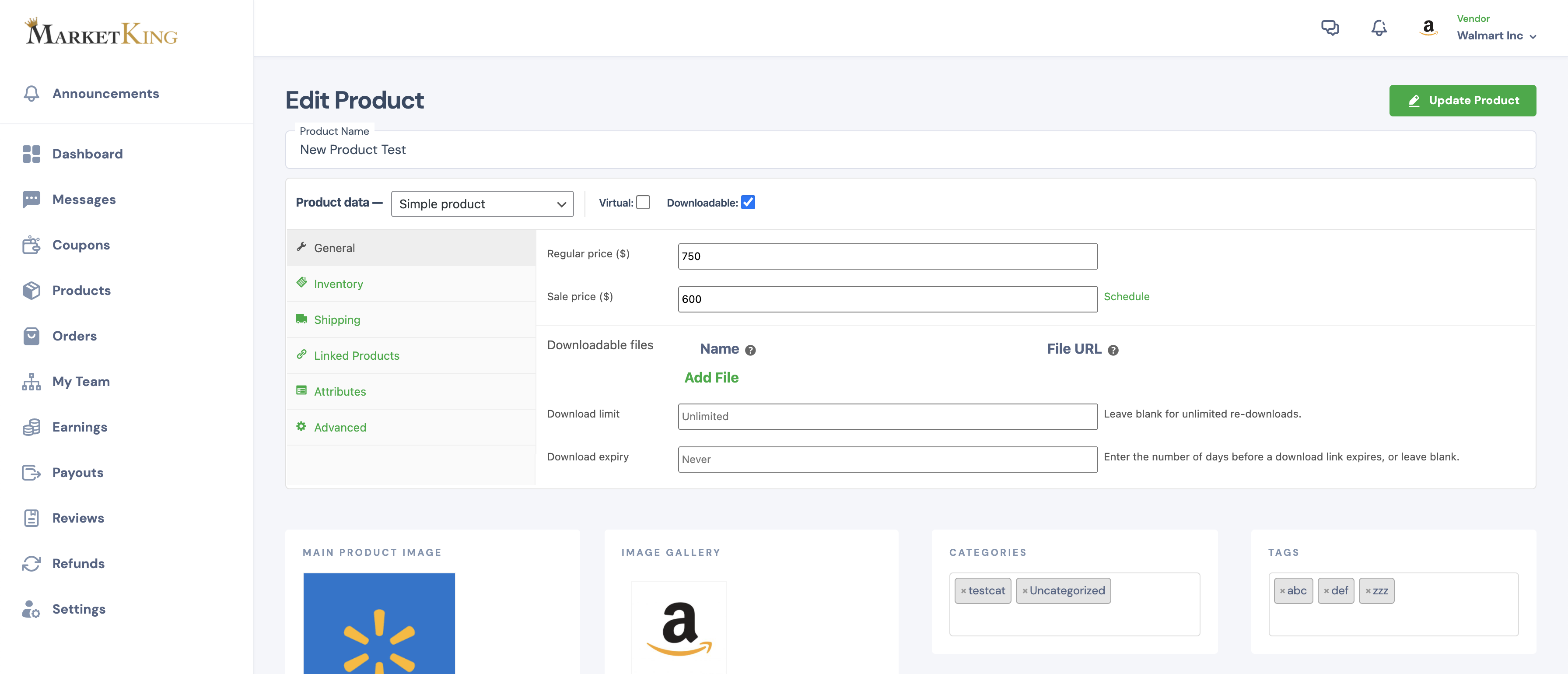
Task: Open the Simple product type dropdown
Action: 482,204
